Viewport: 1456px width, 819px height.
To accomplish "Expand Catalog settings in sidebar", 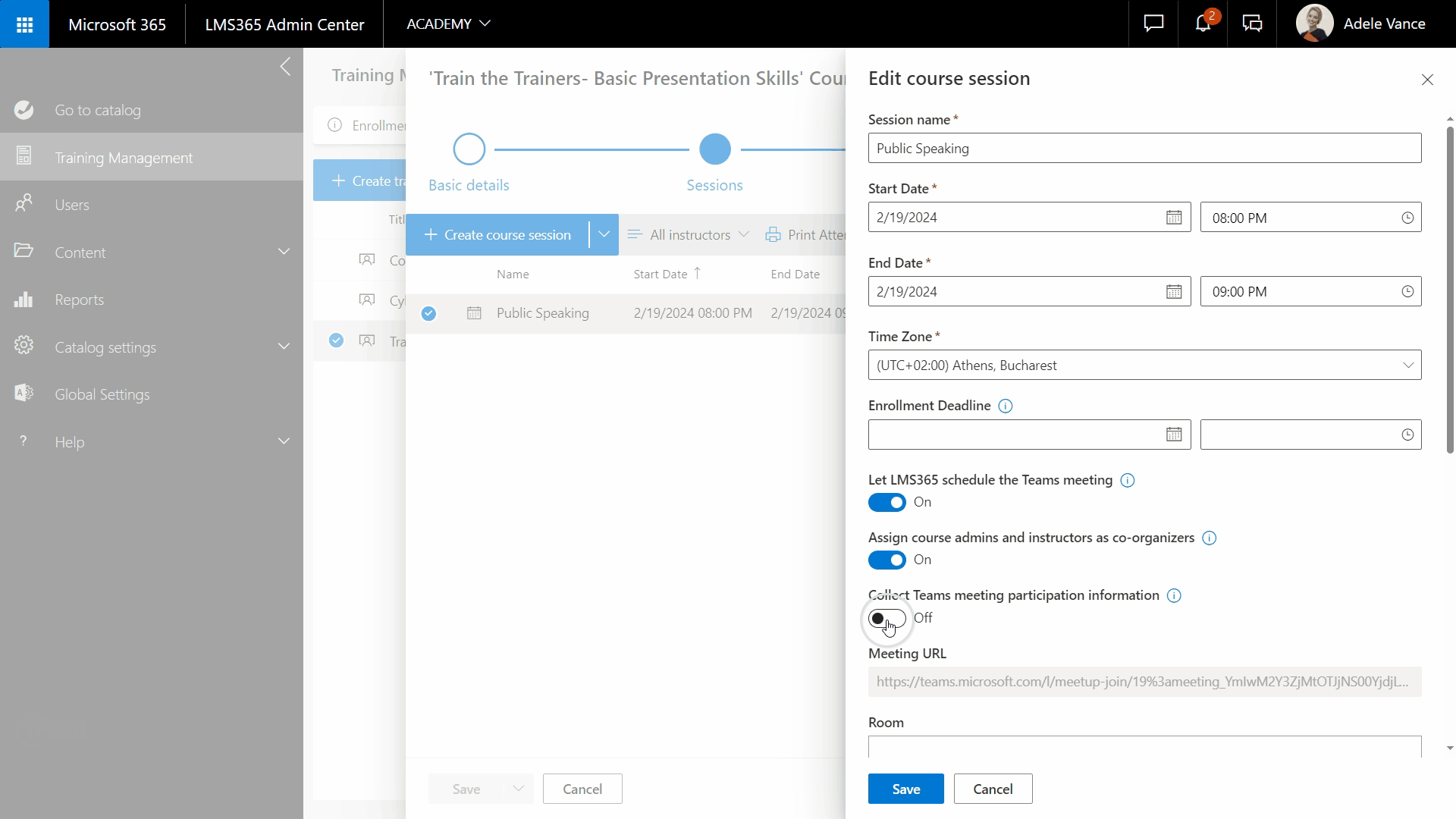I will click(x=284, y=347).
